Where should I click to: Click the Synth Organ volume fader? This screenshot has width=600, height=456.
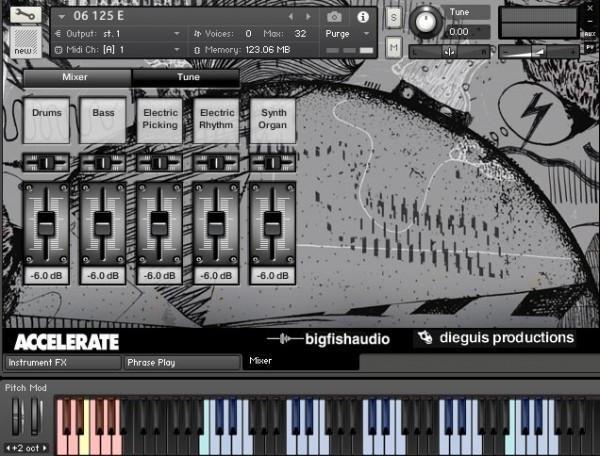click(273, 223)
